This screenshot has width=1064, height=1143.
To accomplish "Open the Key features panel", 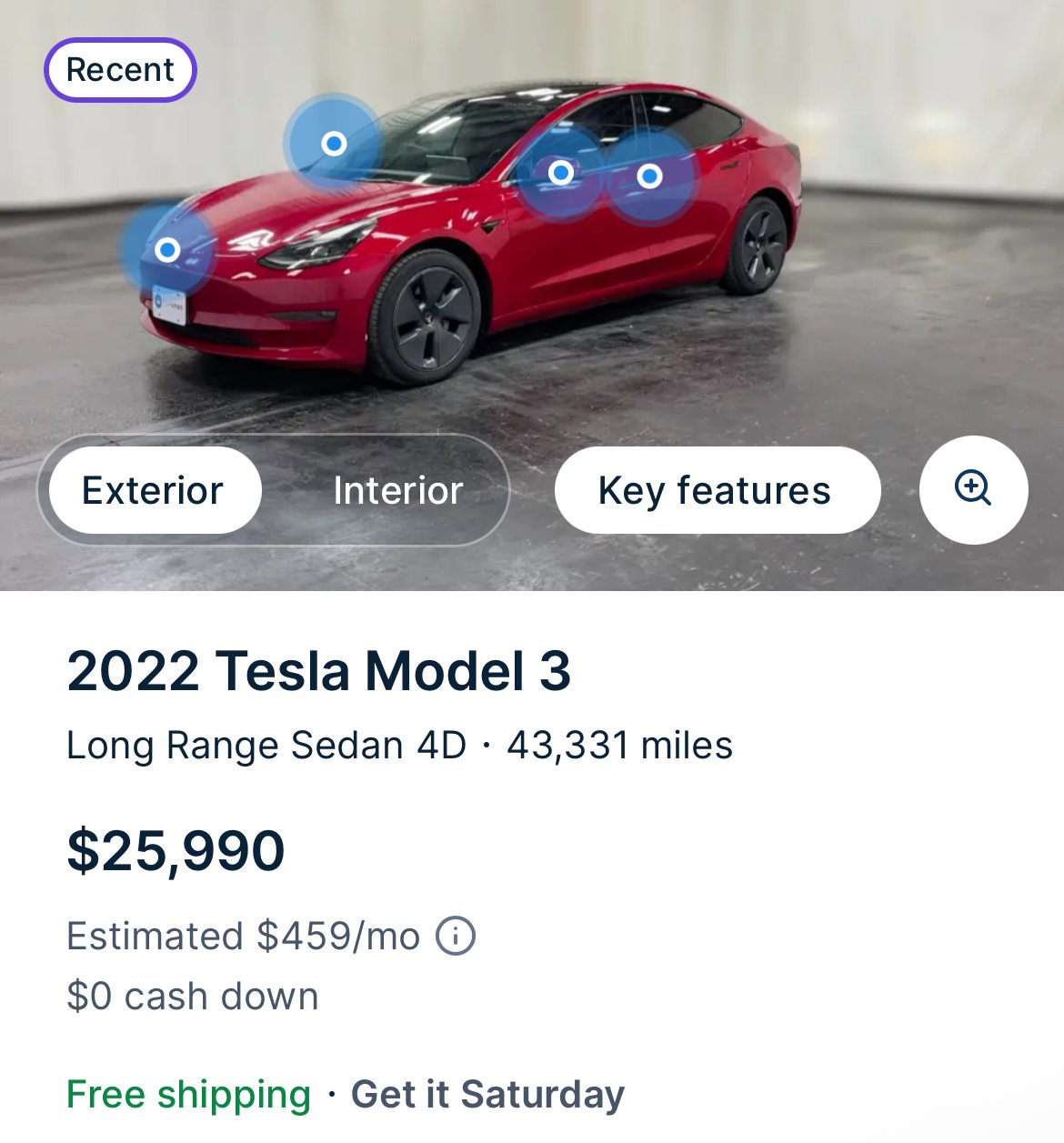I will (715, 490).
